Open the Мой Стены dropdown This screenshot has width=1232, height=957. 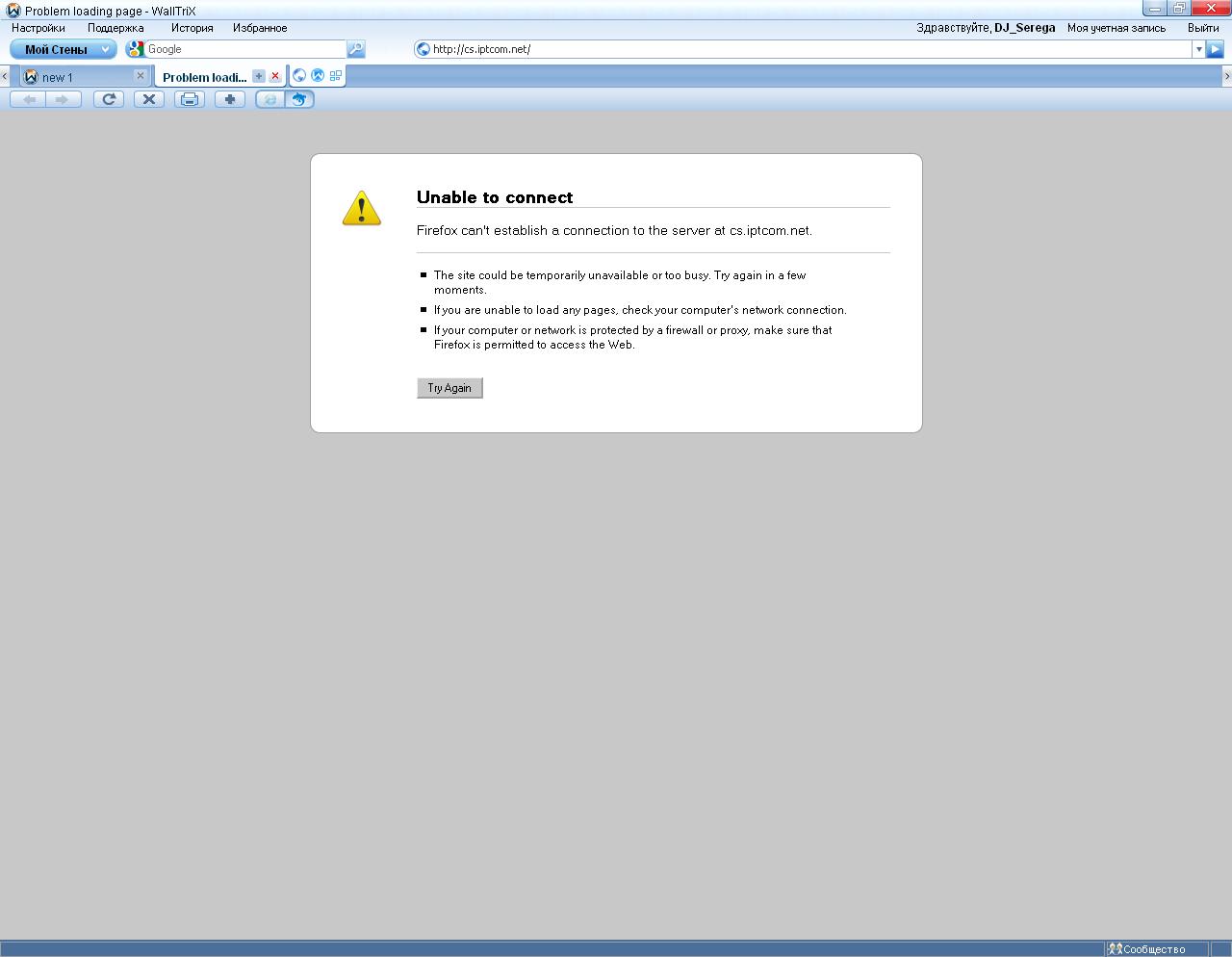point(64,49)
